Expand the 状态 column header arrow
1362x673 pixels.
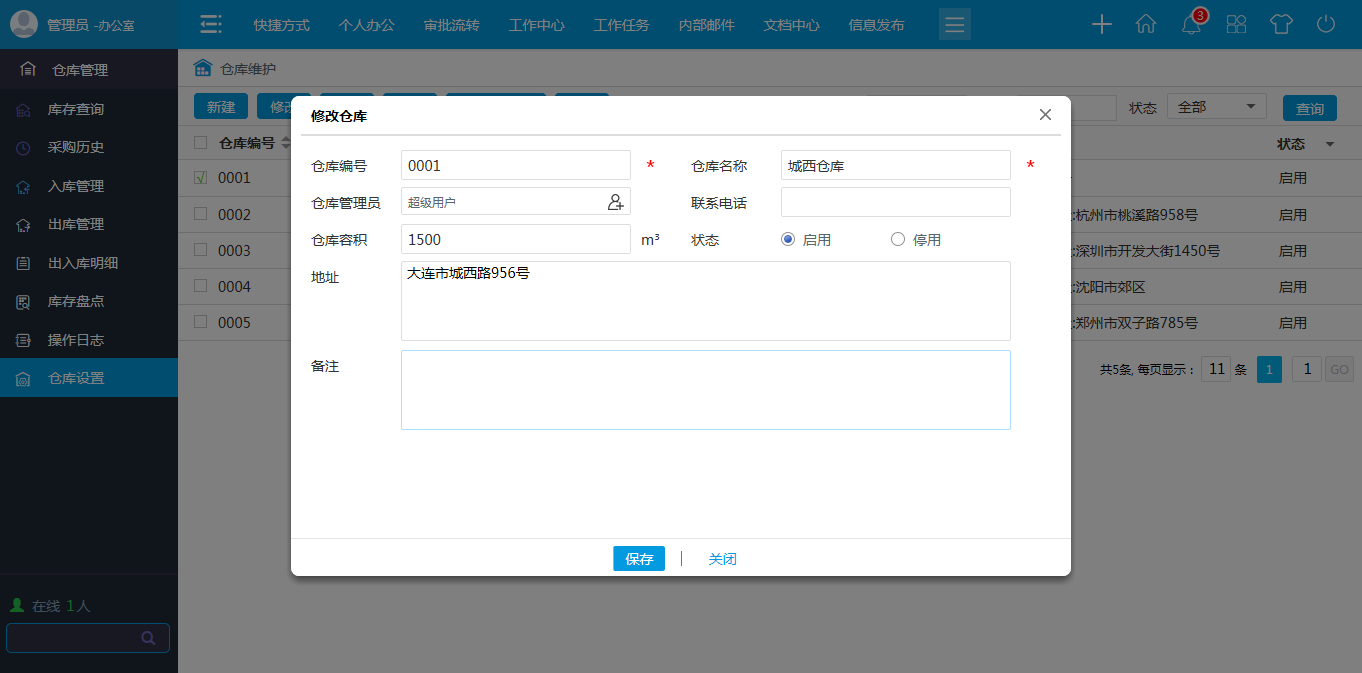1329,145
